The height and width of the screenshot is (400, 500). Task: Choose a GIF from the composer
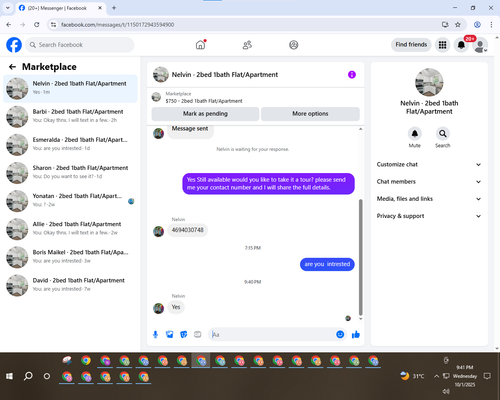coord(198,334)
